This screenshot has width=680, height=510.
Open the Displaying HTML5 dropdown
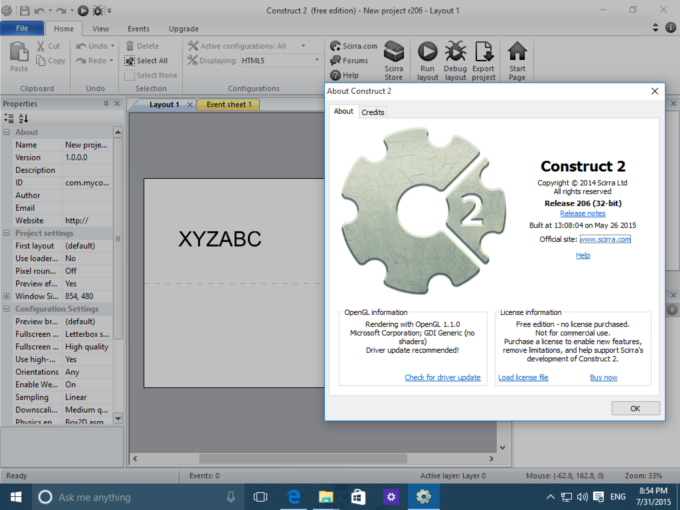(x=281, y=60)
